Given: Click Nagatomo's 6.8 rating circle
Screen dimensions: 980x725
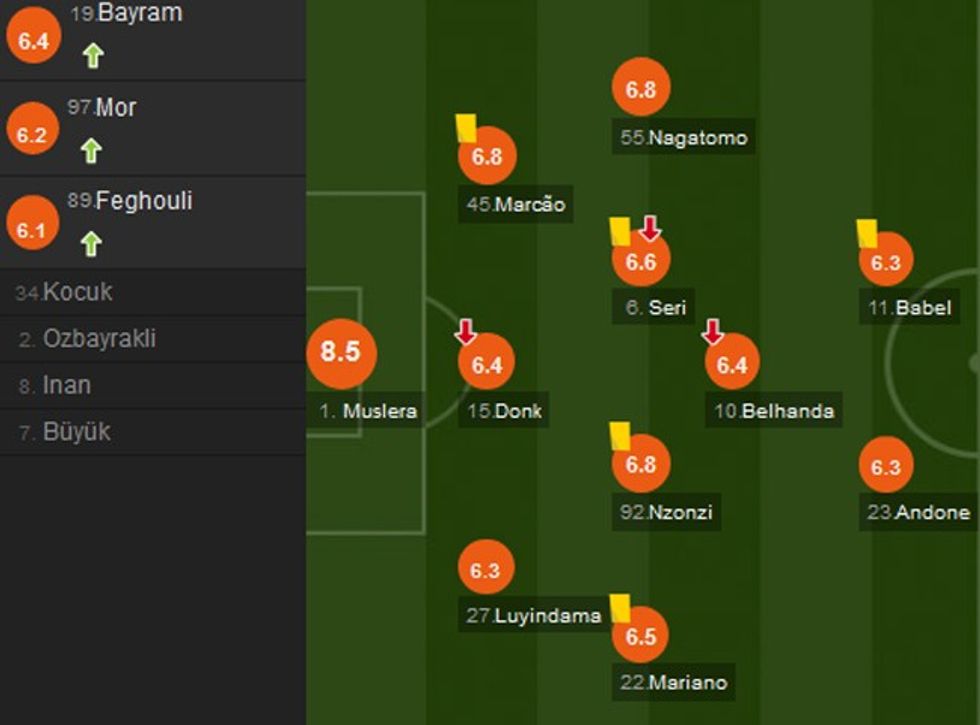Looking at the screenshot, I should coord(640,89).
